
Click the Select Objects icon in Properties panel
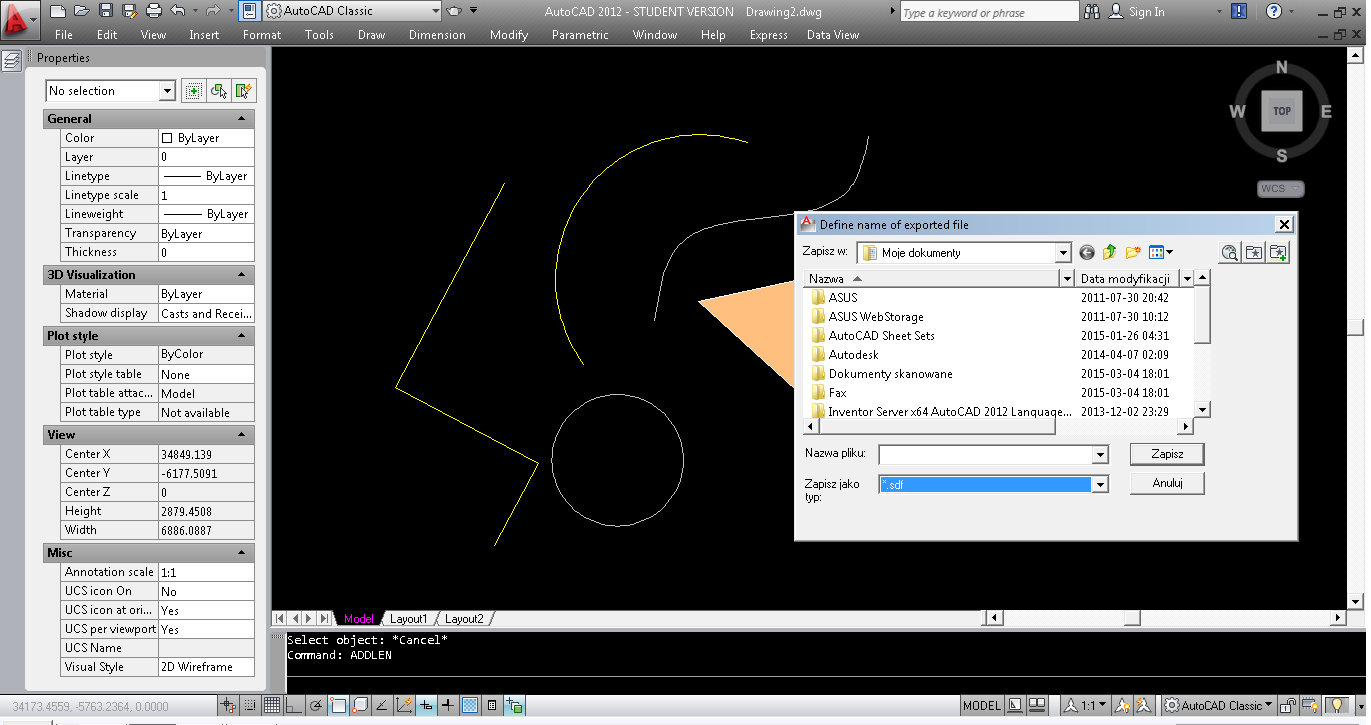[219, 91]
